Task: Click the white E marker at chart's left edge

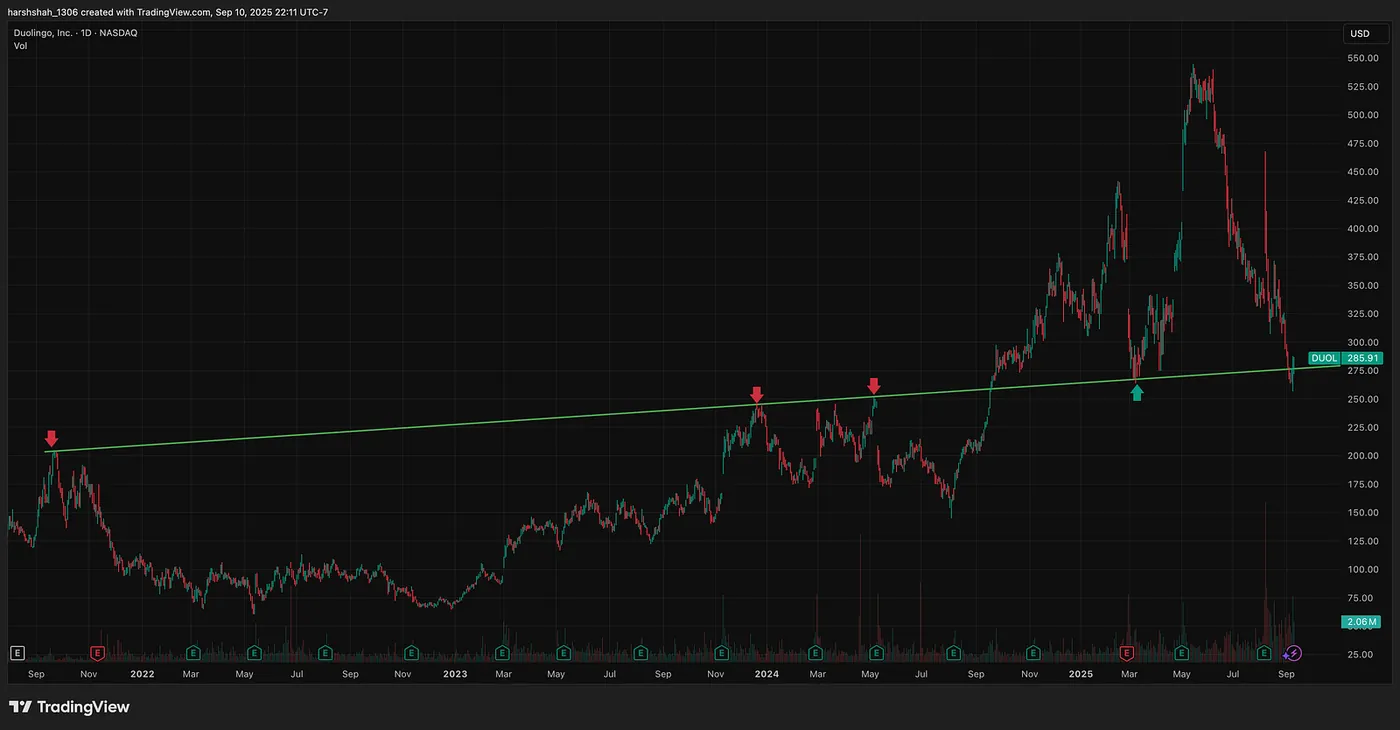Action: tap(17, 653)
